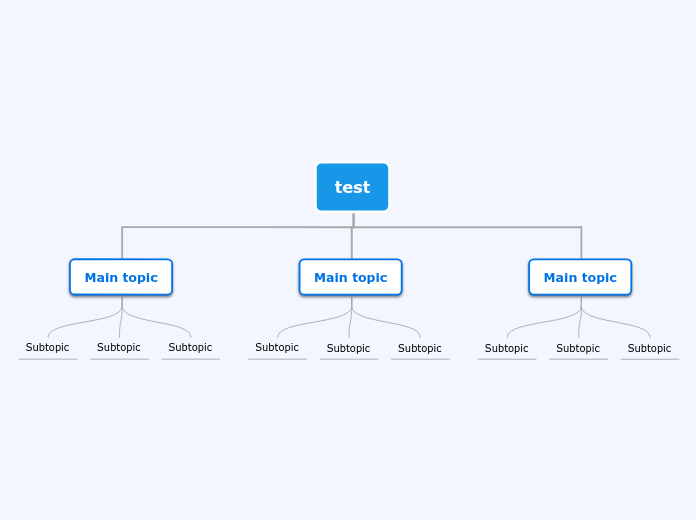Click last Subtopic under the left Main topic
Screen dimensions: 696x520
[x=190, y=348]
